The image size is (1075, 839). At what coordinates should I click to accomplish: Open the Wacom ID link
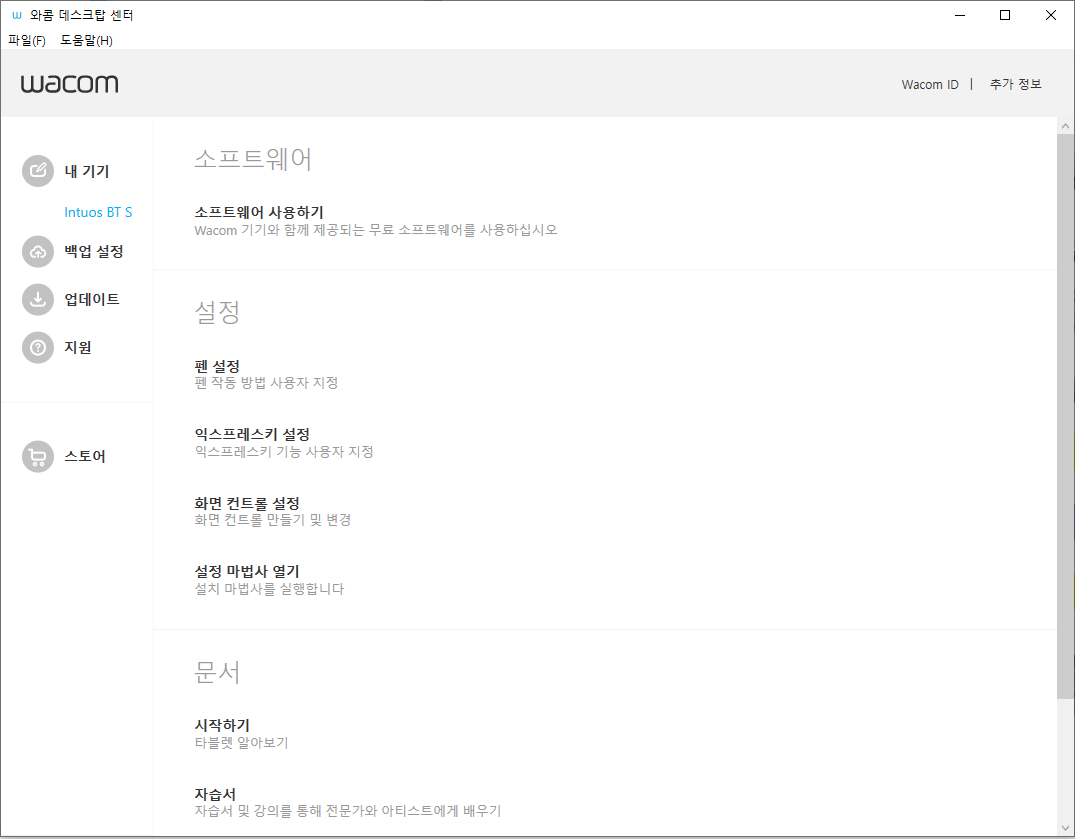[930, 84]
